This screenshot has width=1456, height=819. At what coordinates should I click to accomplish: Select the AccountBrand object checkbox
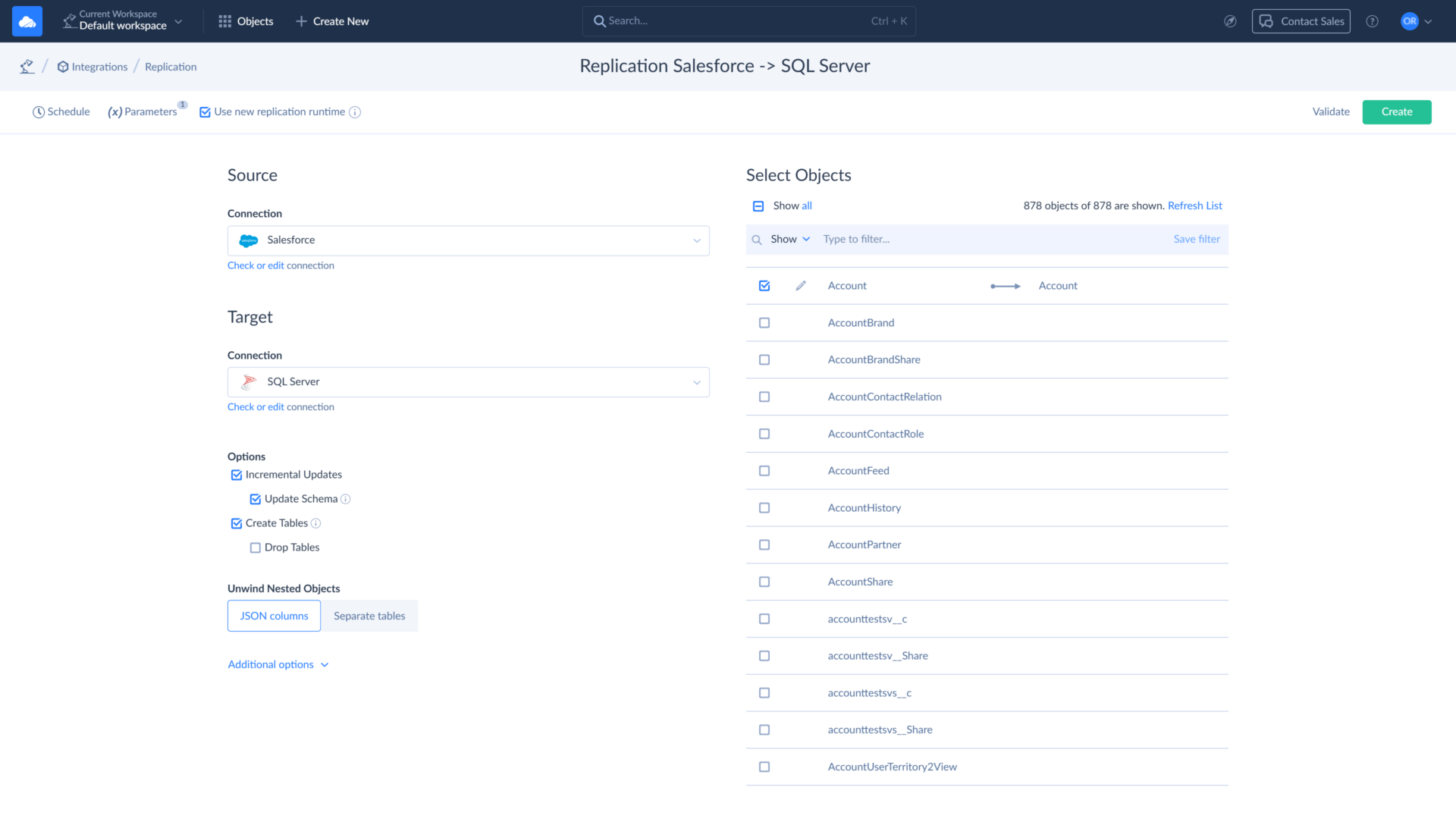pos(764,322)
